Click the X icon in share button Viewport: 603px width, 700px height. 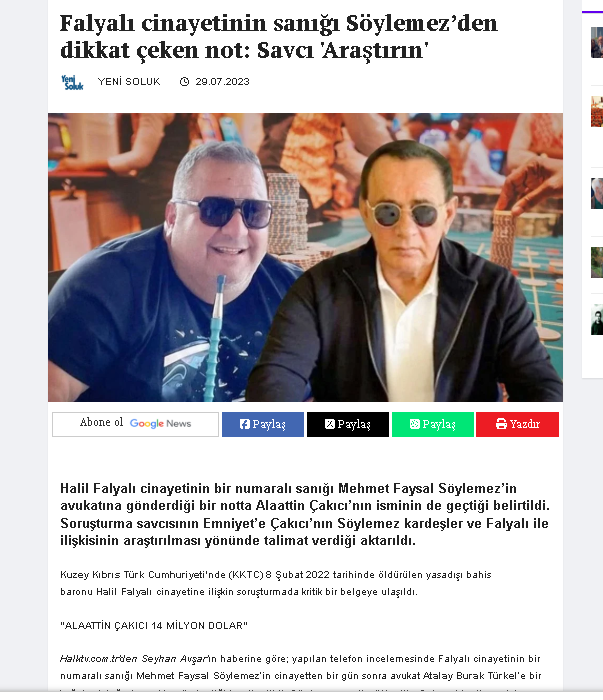click(x=330, y=424)
